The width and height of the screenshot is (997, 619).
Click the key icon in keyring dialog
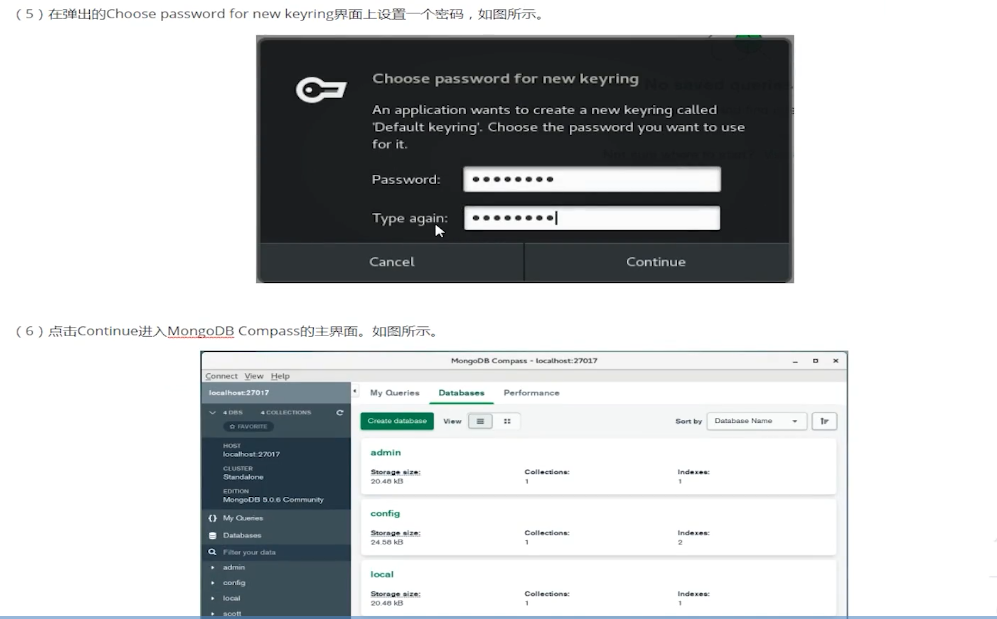[x=321, y=90]
